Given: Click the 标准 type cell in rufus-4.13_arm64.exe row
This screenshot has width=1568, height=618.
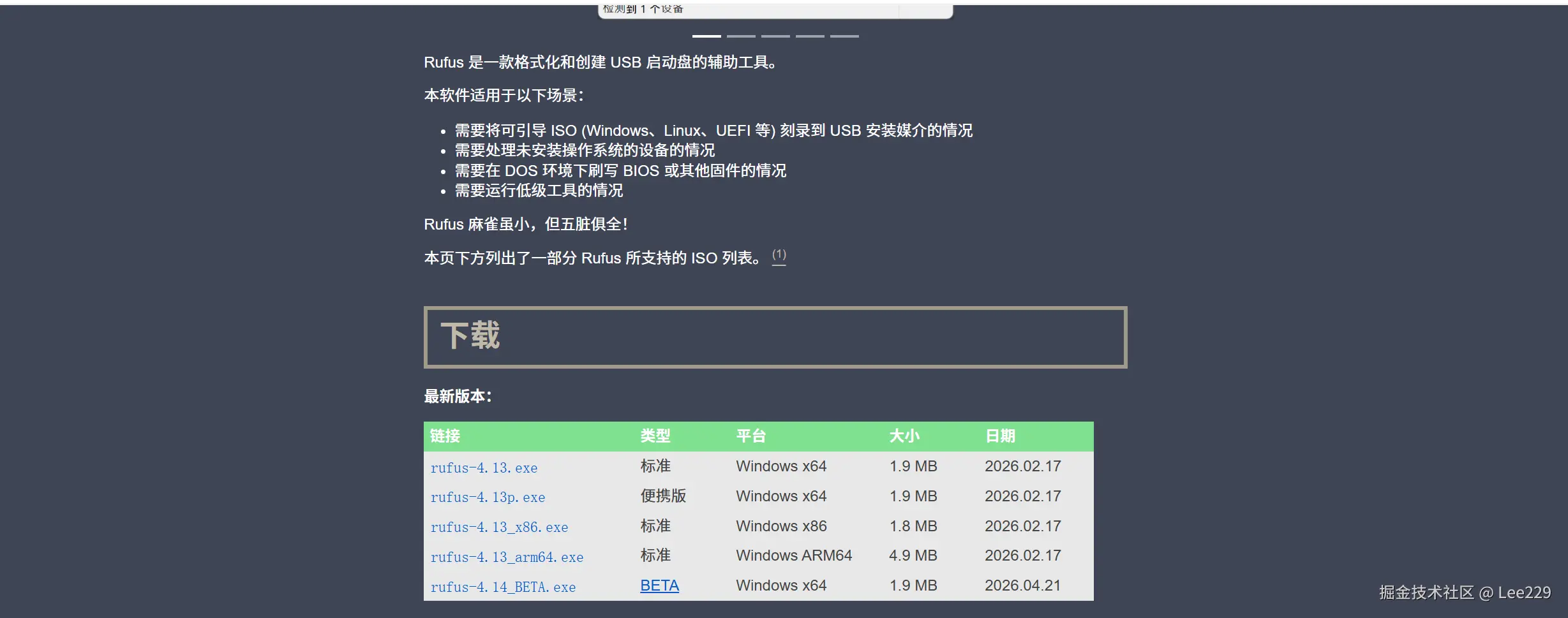Looking at the screenshot, I should coord(655,555).
